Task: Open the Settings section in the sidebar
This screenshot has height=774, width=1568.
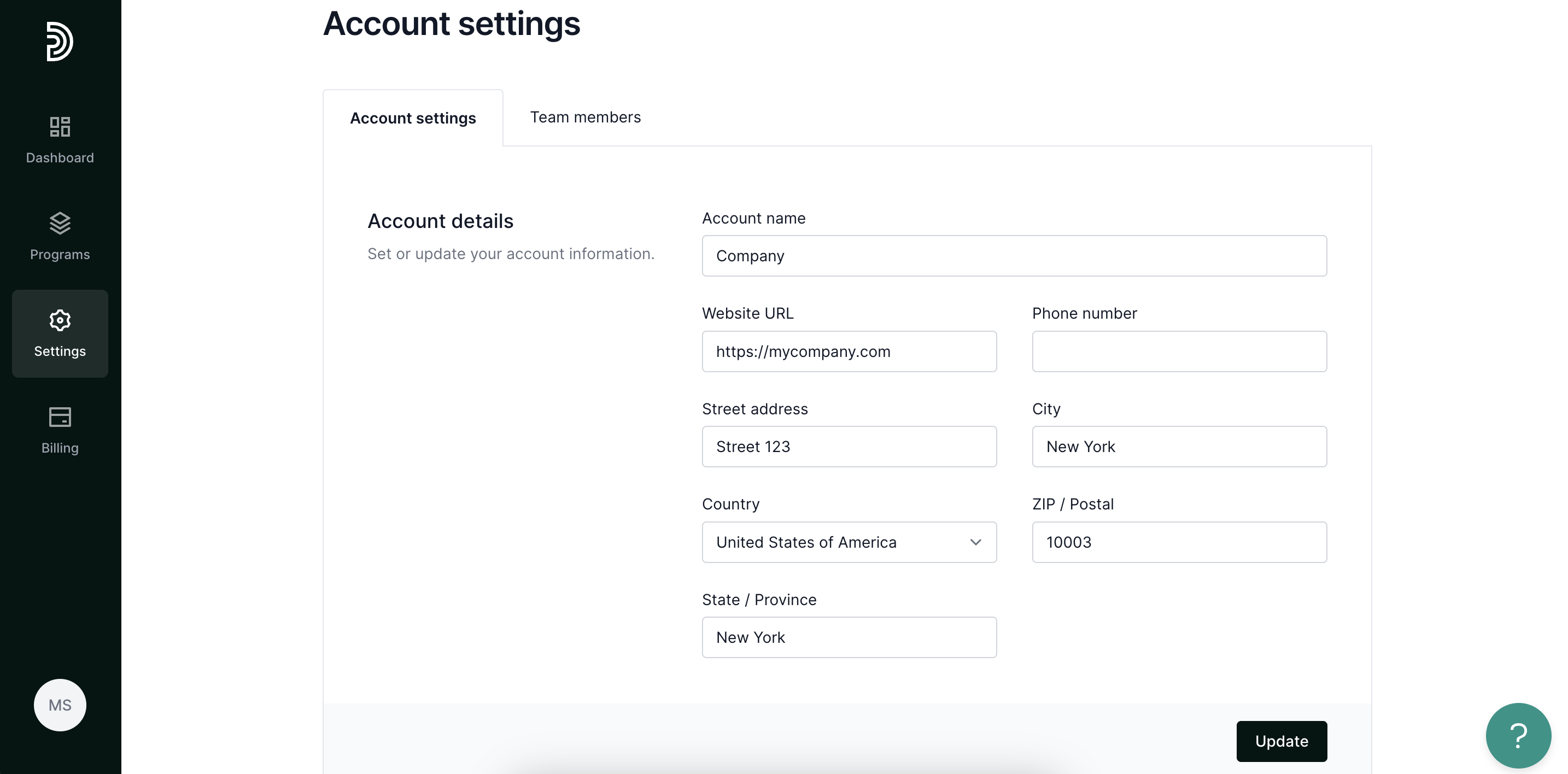Action: [x=60, y=333]
